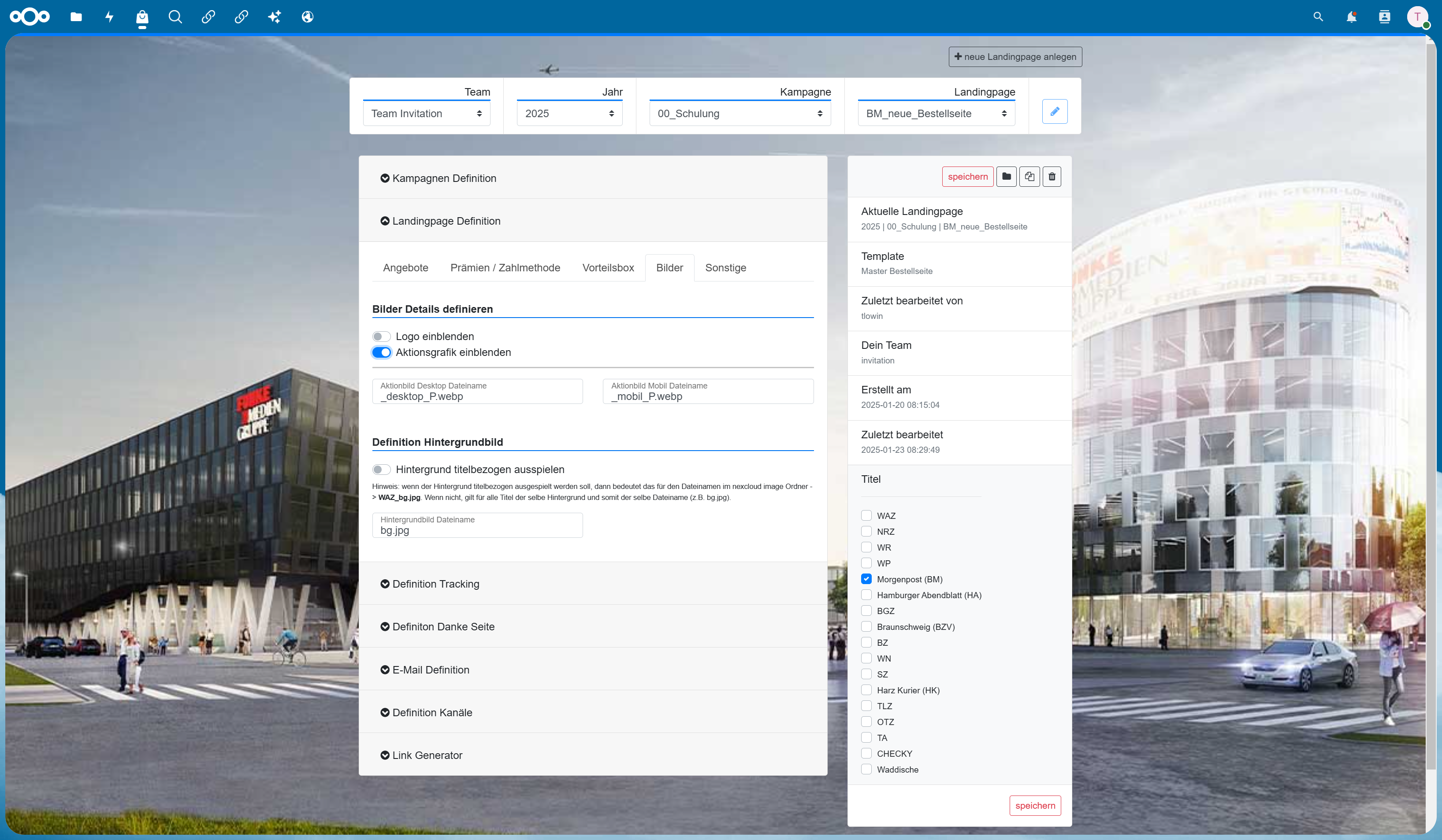Open the Activity lightning bolt icon

[x=109, y=17]
